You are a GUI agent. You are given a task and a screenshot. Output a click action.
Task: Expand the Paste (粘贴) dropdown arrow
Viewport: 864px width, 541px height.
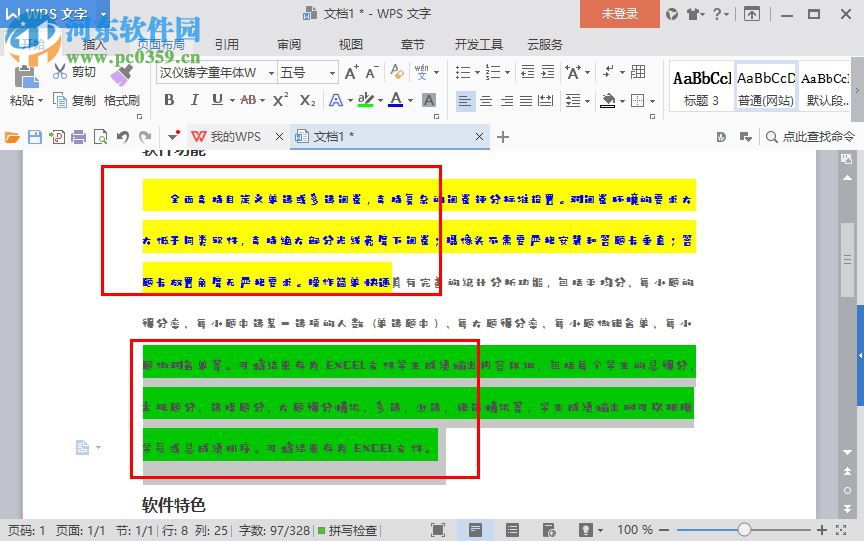click(x=40, y=101)
